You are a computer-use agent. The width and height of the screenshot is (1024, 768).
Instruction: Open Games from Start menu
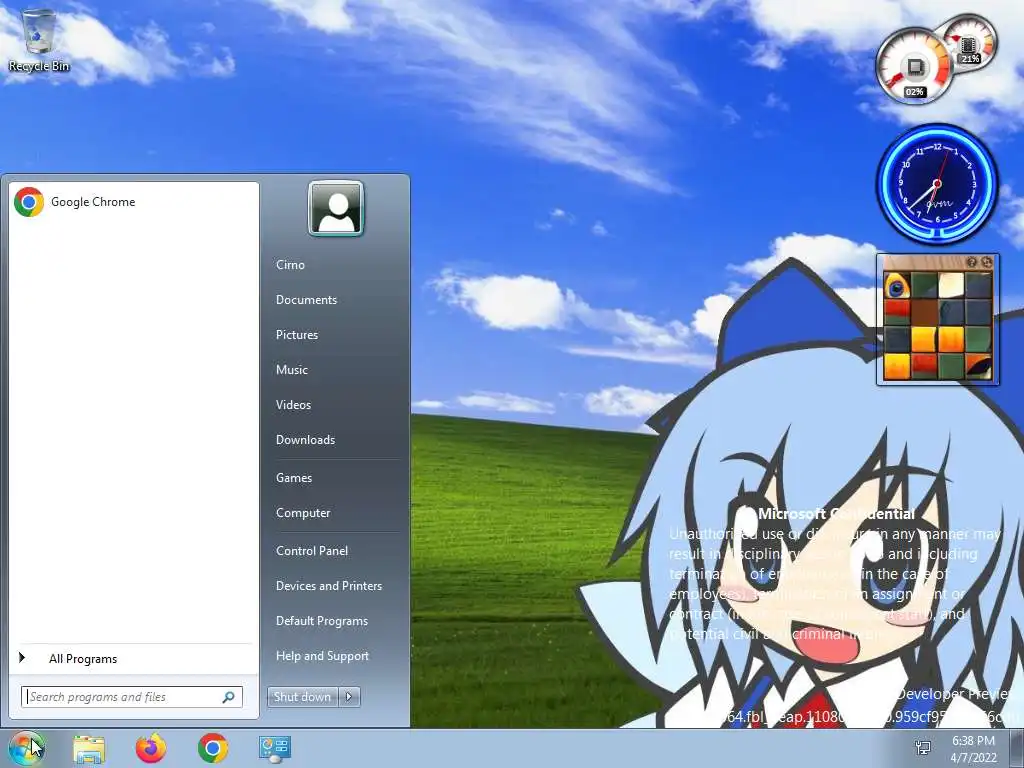click(294, 477)
